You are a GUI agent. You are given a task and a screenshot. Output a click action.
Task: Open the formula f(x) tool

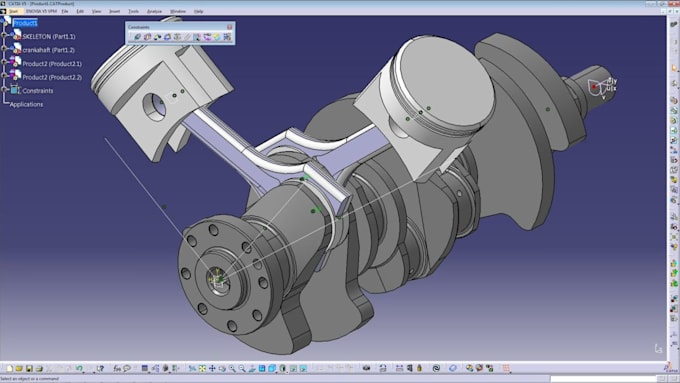click(x=117, y=369)
